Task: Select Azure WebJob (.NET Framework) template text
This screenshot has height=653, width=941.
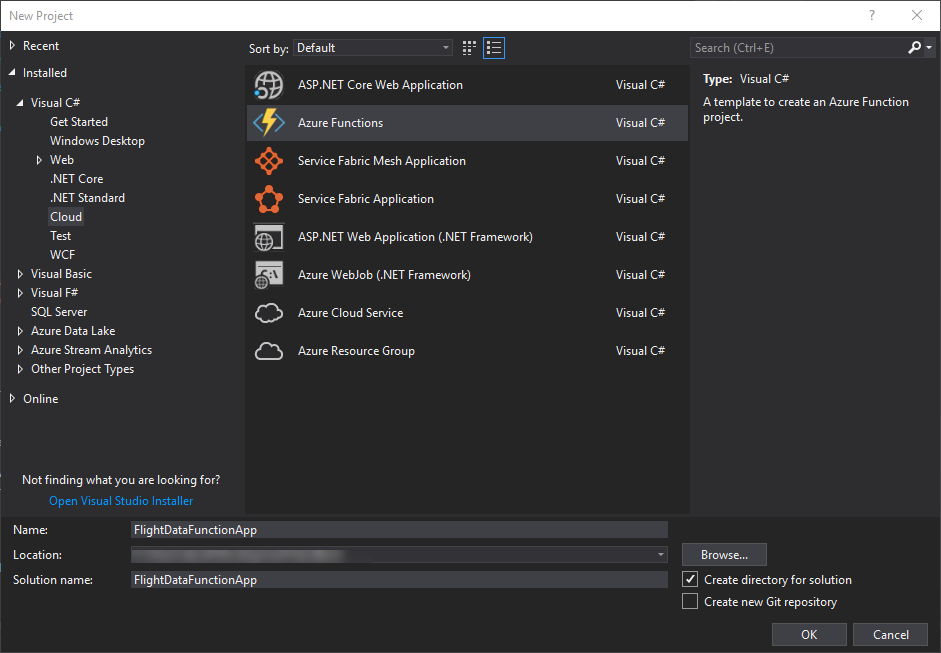Action: [x=384, y=275]
